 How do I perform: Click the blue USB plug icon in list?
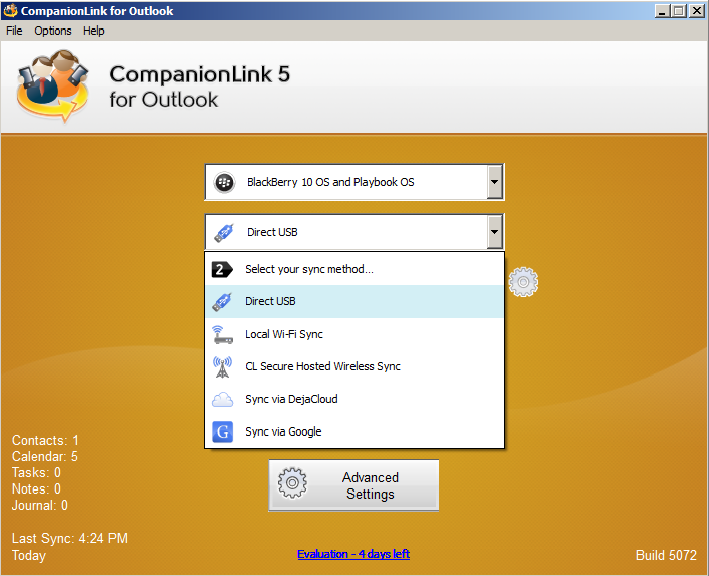(x=222, y=302)
